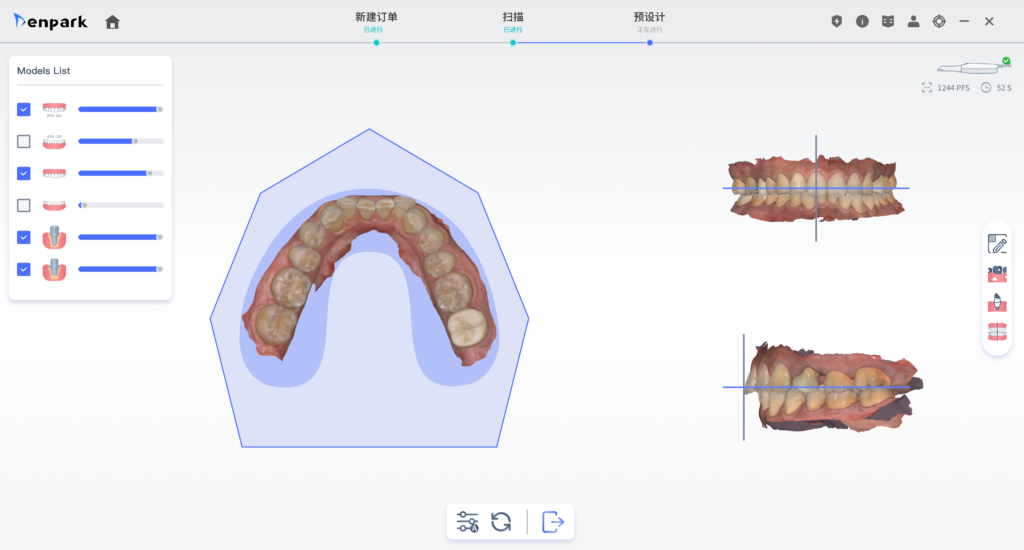Activate the bite midline alignment tool
The image size is (1024, 550).
pyautogui.click(x=997, y=332)
